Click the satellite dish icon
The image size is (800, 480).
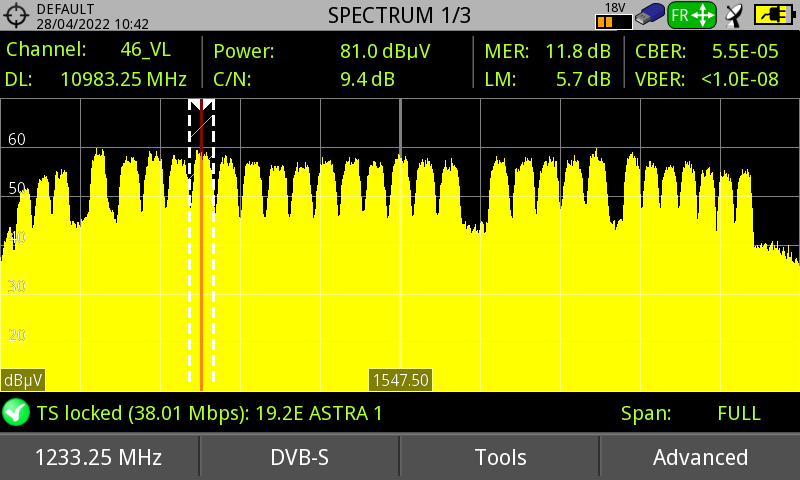[735, 15]
